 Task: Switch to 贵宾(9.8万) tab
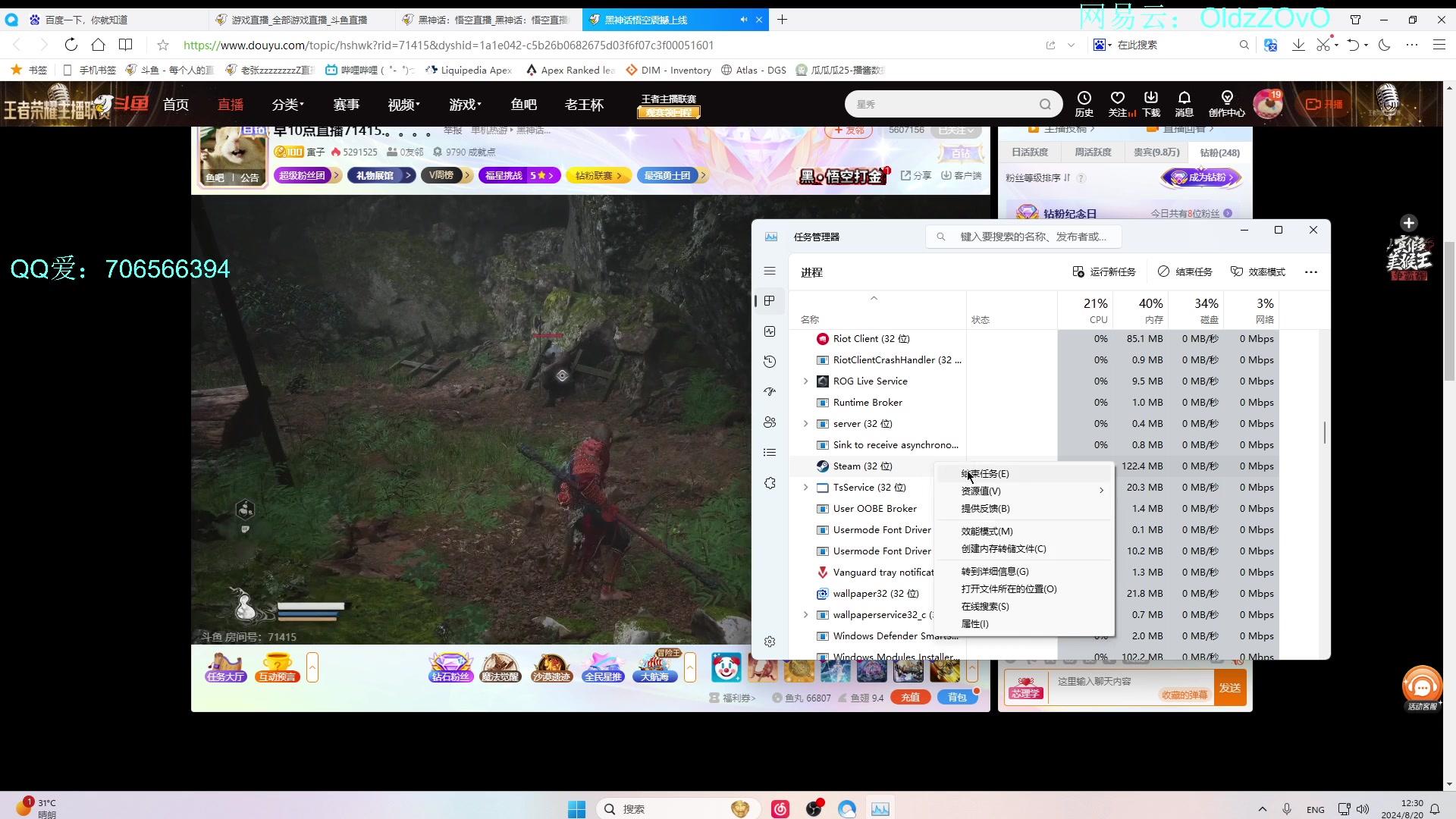[x=1156, y=152]
